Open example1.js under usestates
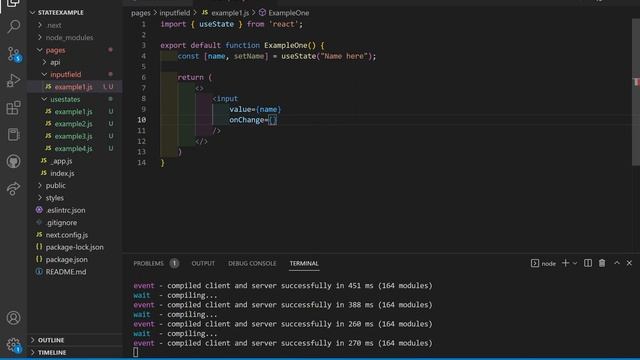Viewport: 640px width, 360px height. coord(75,111)
